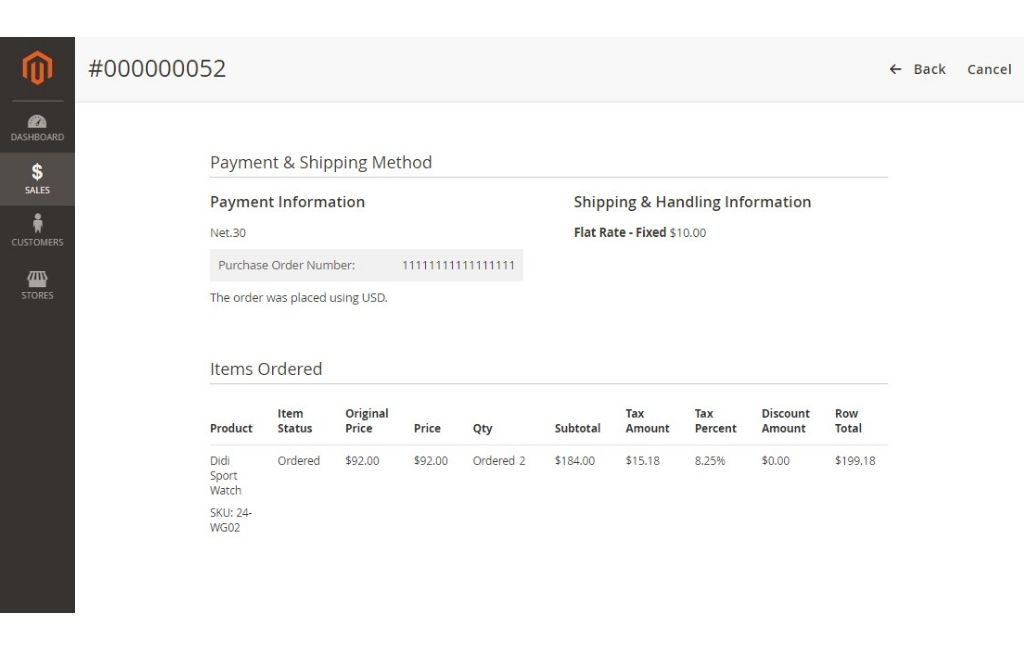Click the $15.18 tax amount cell
Image resolution: width=1024 pixels, height=650 pixels.
click(x=643, y=461)
